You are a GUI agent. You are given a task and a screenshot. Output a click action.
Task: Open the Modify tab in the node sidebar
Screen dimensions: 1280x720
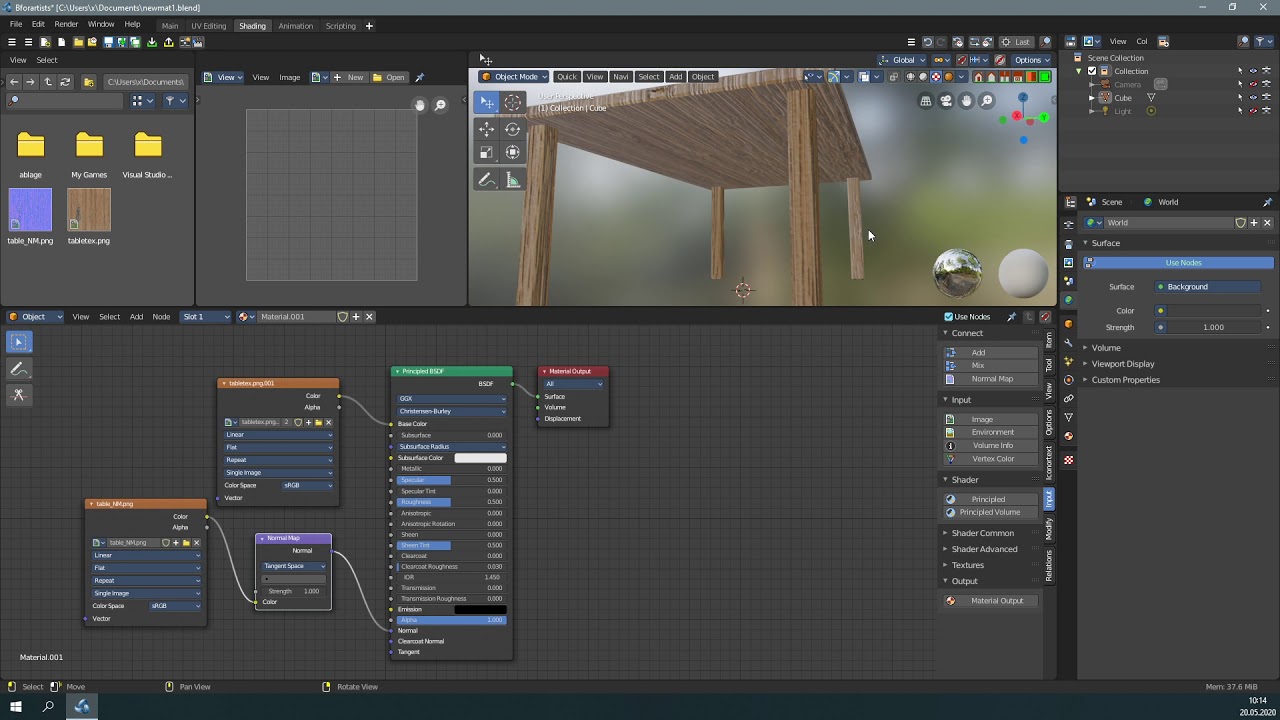point(1049,529)
